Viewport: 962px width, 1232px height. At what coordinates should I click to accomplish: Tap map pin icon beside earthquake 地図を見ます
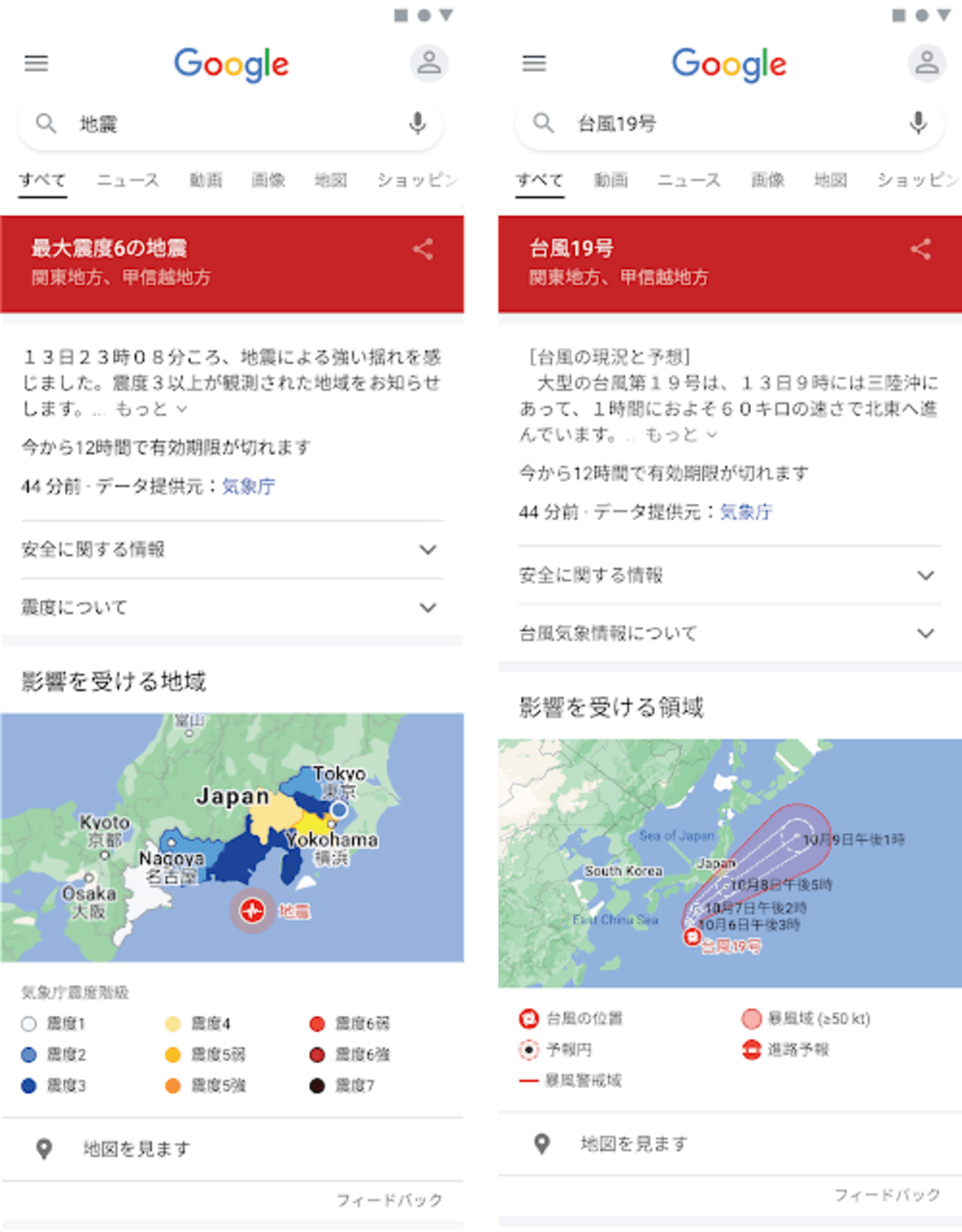[44, 1149]
